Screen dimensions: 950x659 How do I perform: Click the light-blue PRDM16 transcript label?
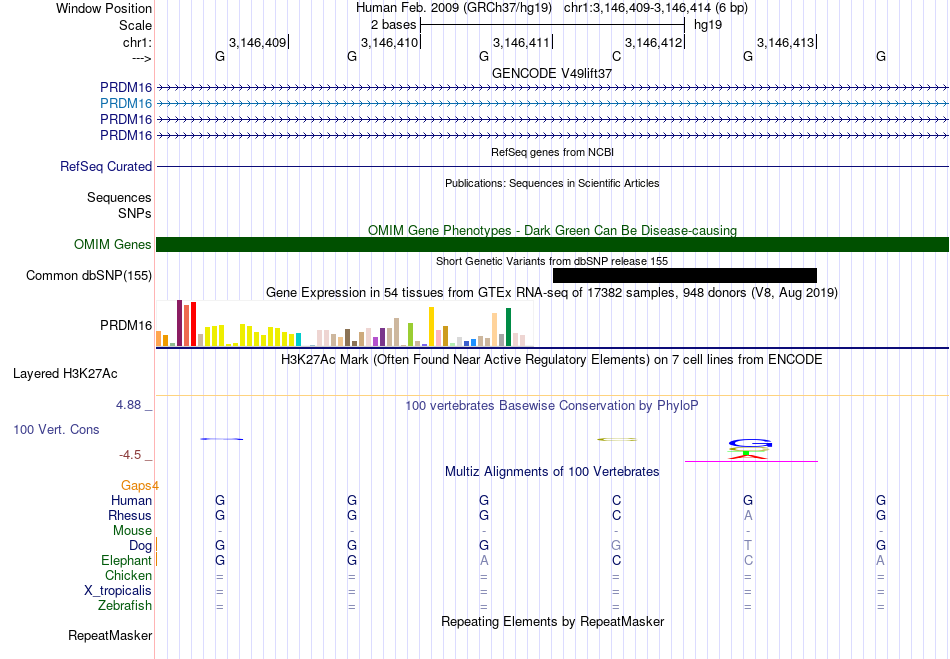126,103
